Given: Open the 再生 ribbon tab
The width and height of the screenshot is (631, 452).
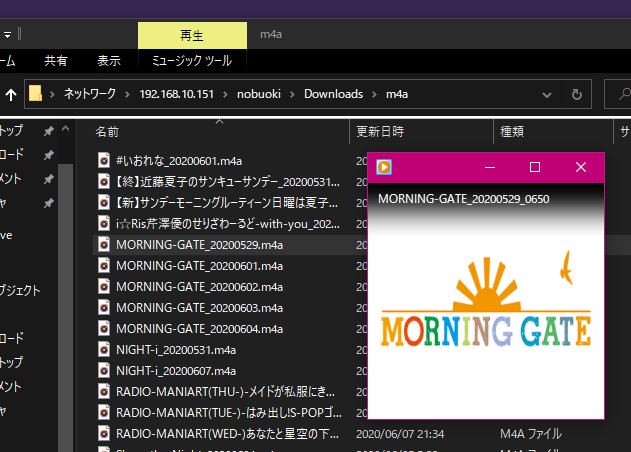Looking at the screenshot, I should coord(191,35).
